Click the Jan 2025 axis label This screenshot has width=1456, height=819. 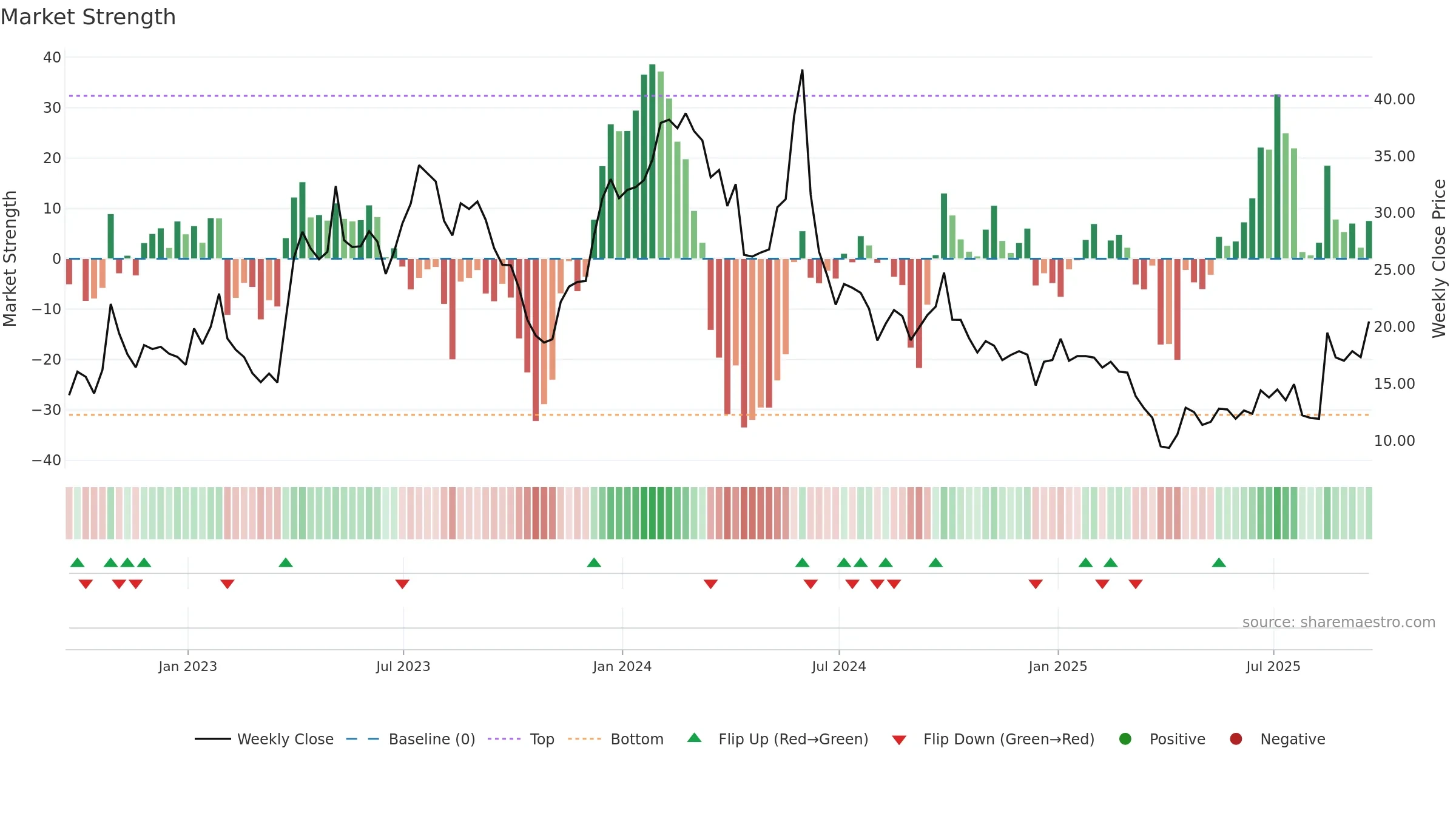click(x=1058, y=667)
